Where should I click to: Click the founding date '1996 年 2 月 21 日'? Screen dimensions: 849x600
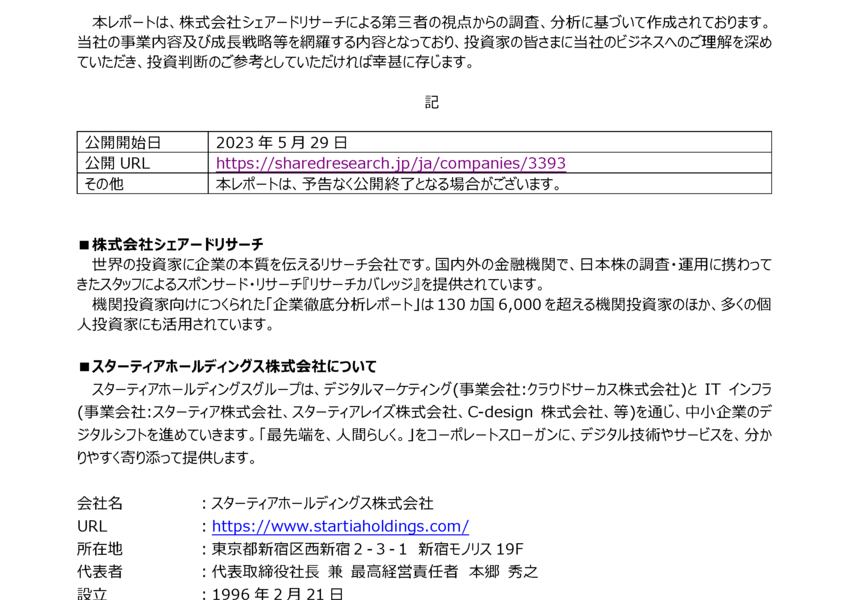point(278,594)
